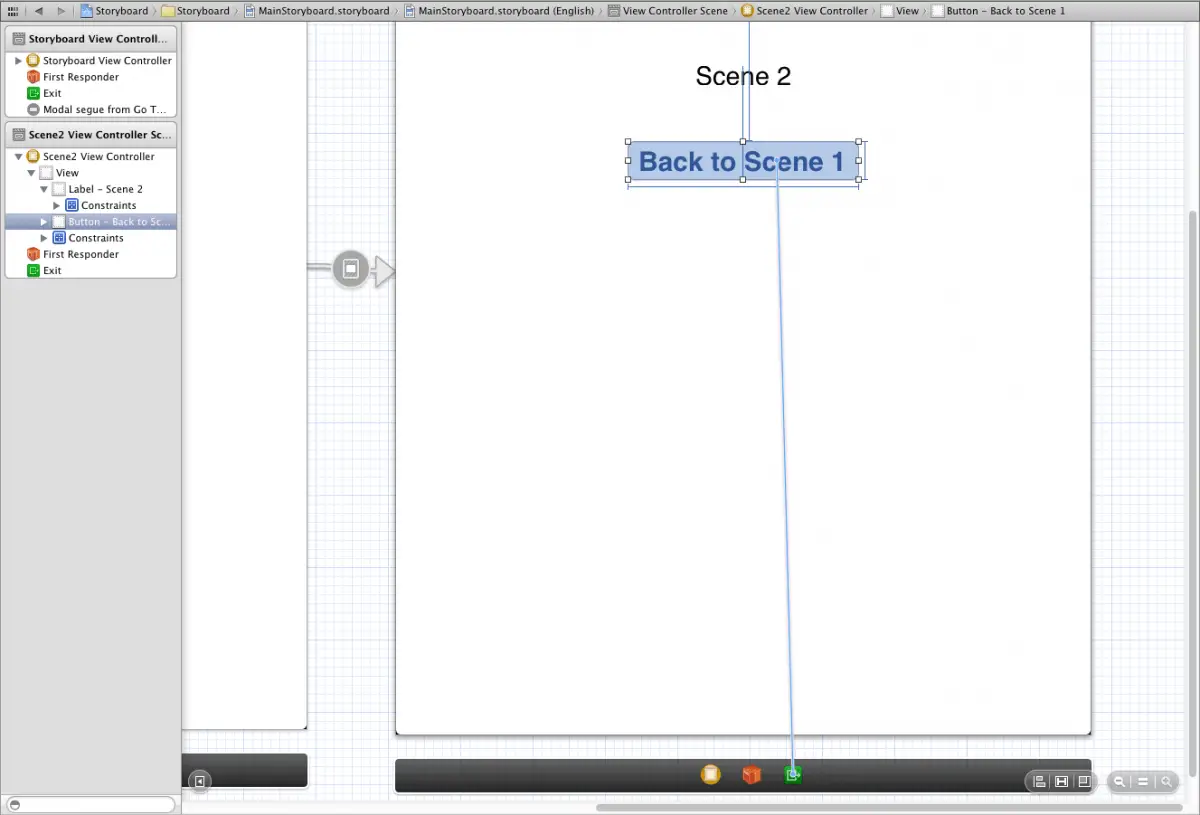The width and height of the screenshot is (1200, 815).
Task: Open the related items grid menu
Action: tap(13, 11)
